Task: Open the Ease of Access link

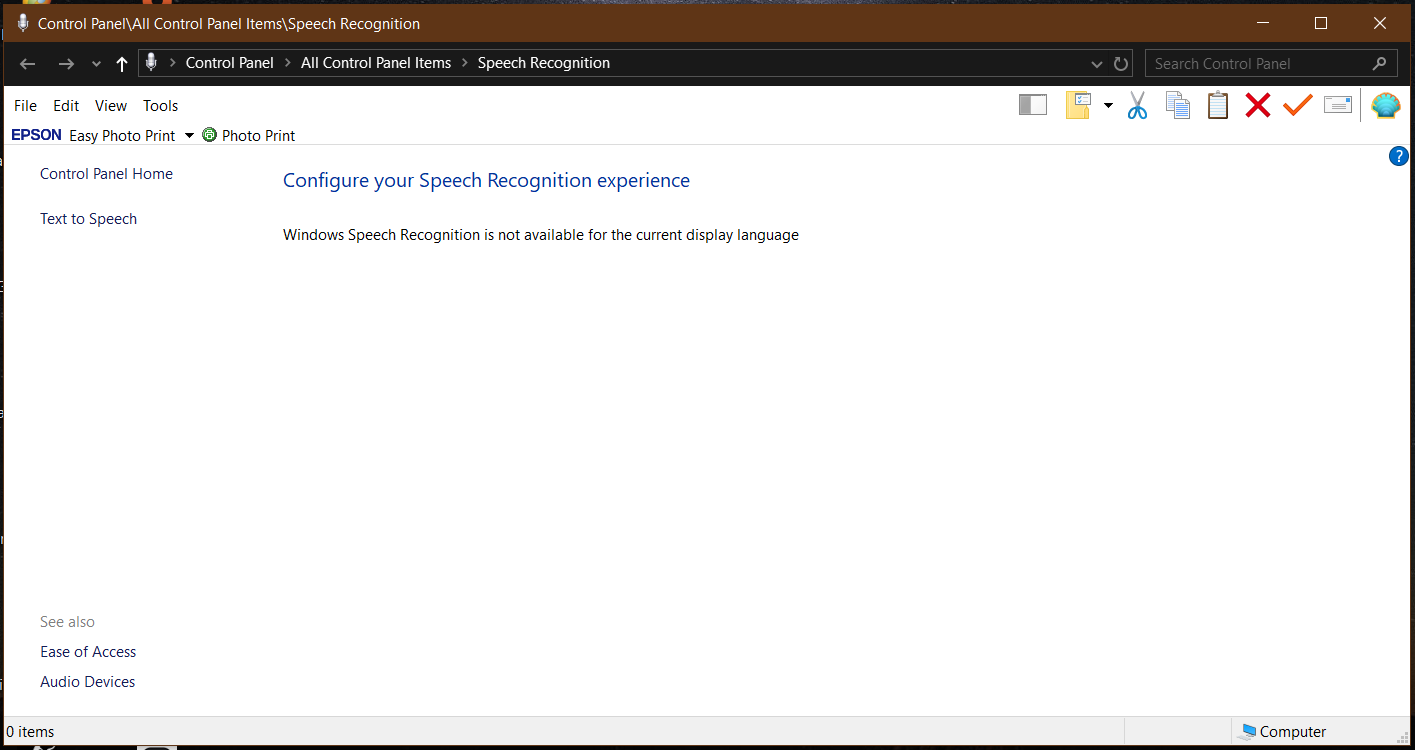Action: tap(88, 652)
